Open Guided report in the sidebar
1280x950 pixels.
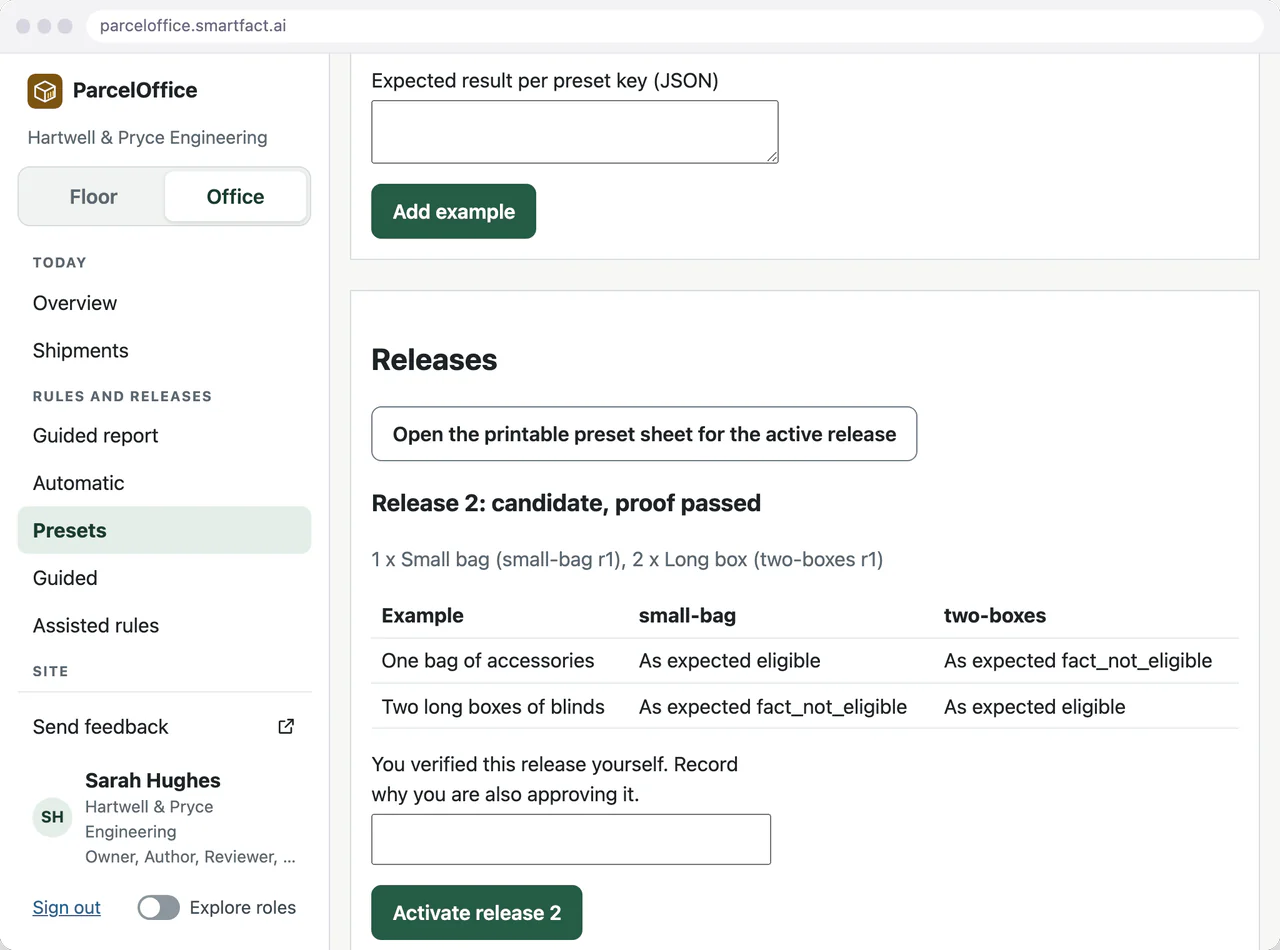click(165, 436)
